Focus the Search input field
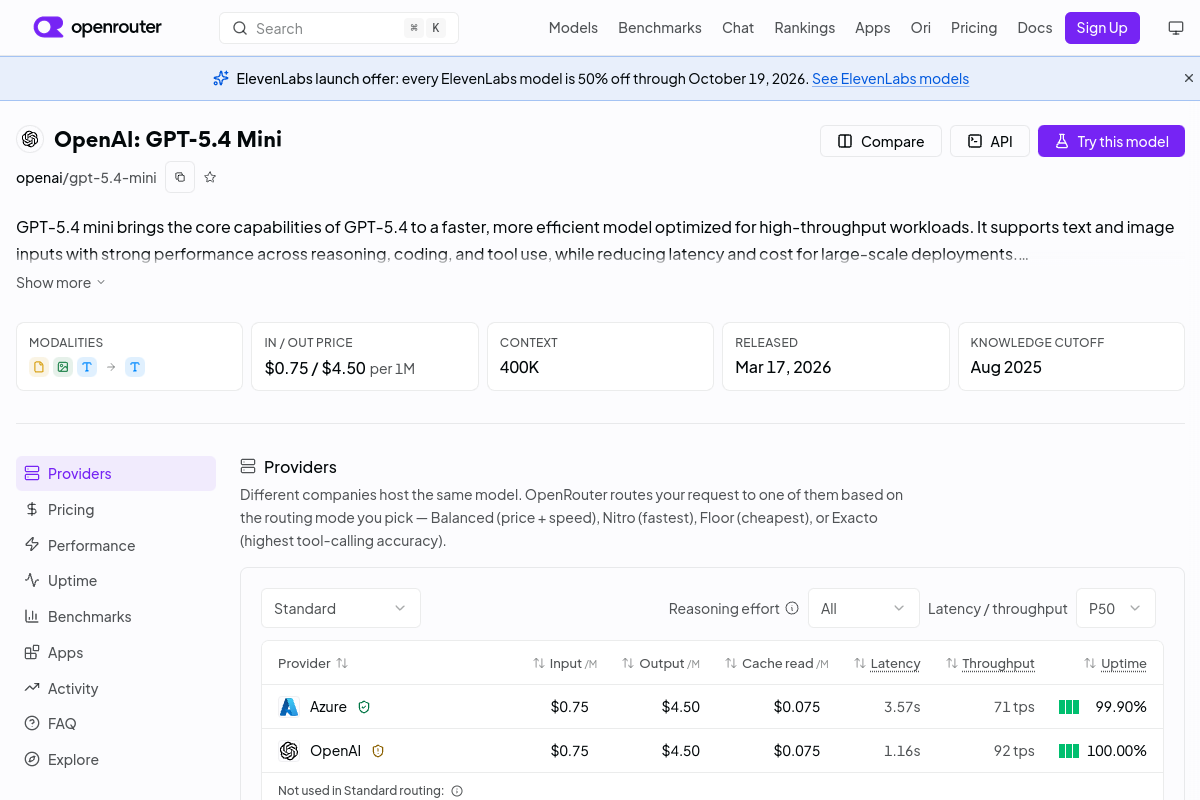This screenshot has height=800, width=1200. (339, 28)
